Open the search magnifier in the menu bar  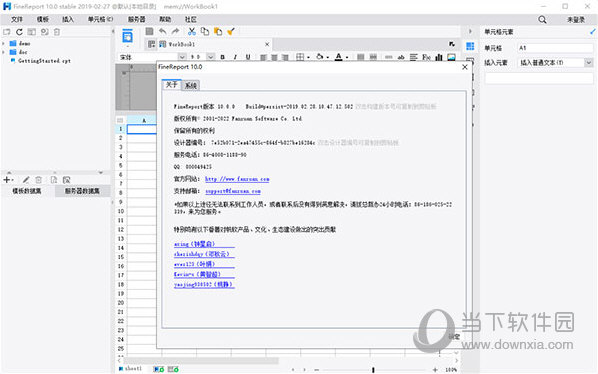click(x=542, y=19)
